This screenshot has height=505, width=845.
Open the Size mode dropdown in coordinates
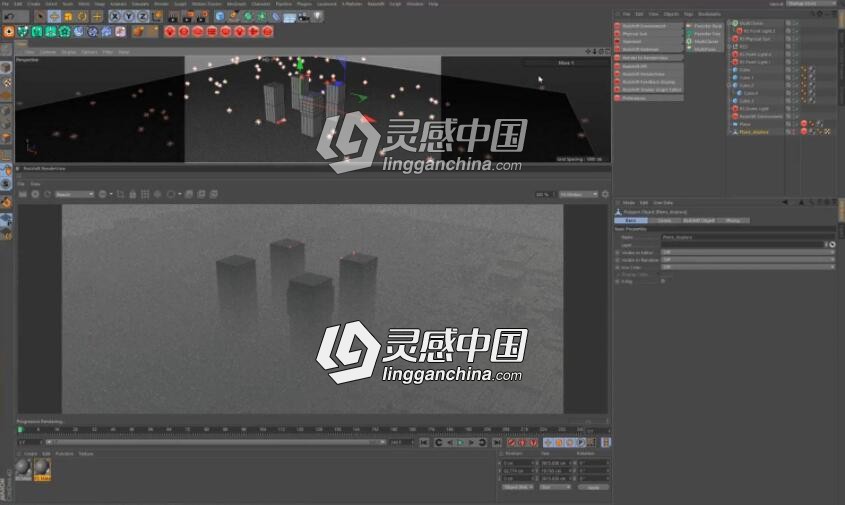(x=555, y=487)
